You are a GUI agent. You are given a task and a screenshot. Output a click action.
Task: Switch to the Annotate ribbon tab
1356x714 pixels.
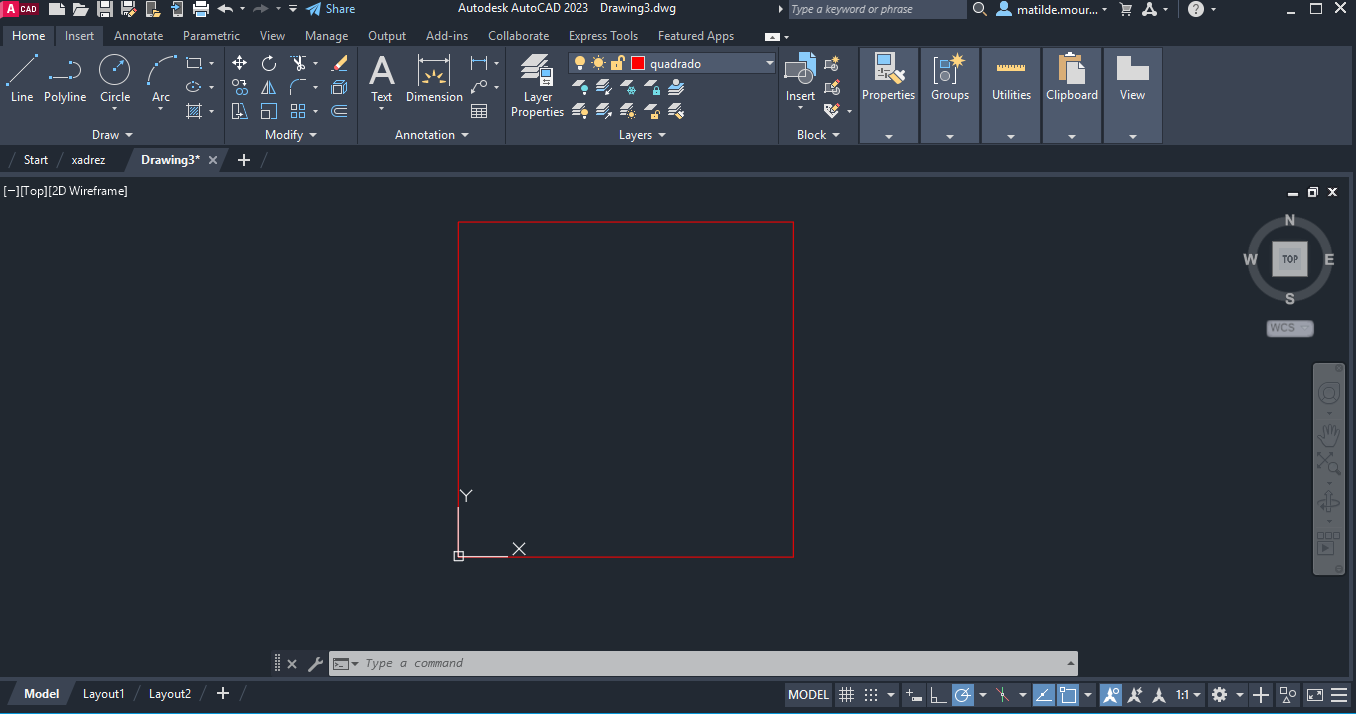coord(138,36)
